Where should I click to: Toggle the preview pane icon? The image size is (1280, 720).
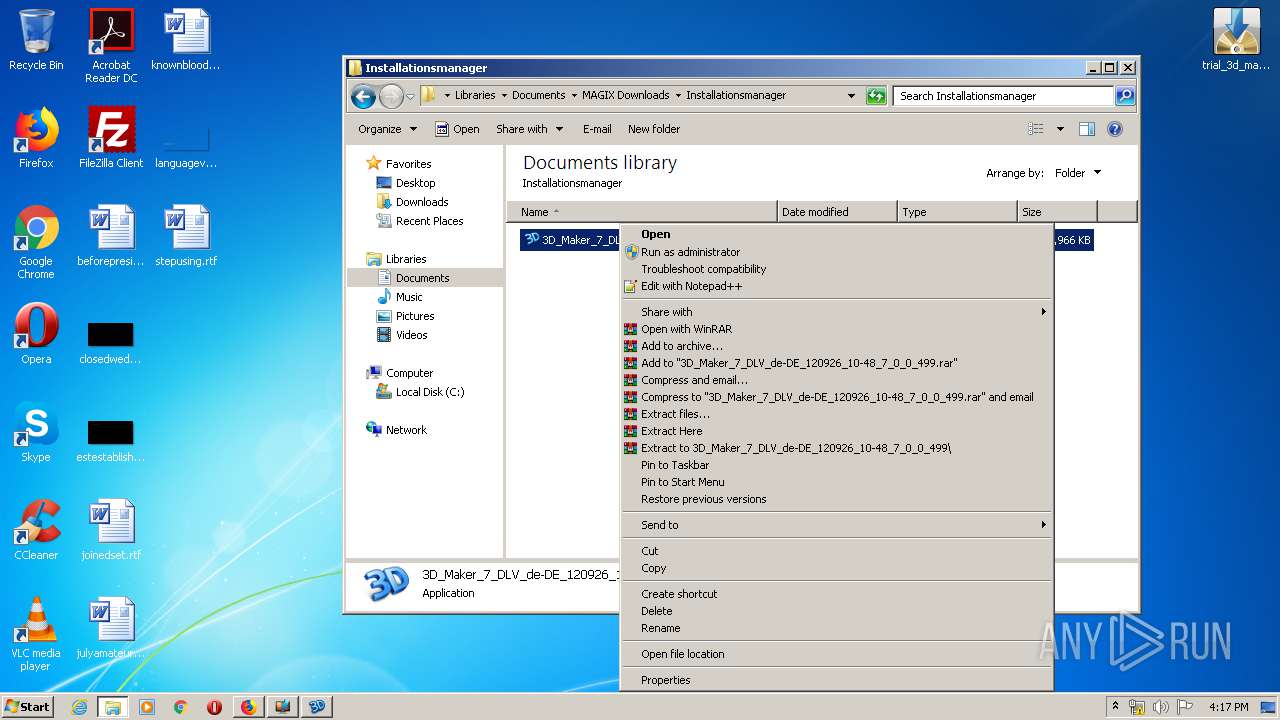pyautogui.click(x=1087, y=129)
